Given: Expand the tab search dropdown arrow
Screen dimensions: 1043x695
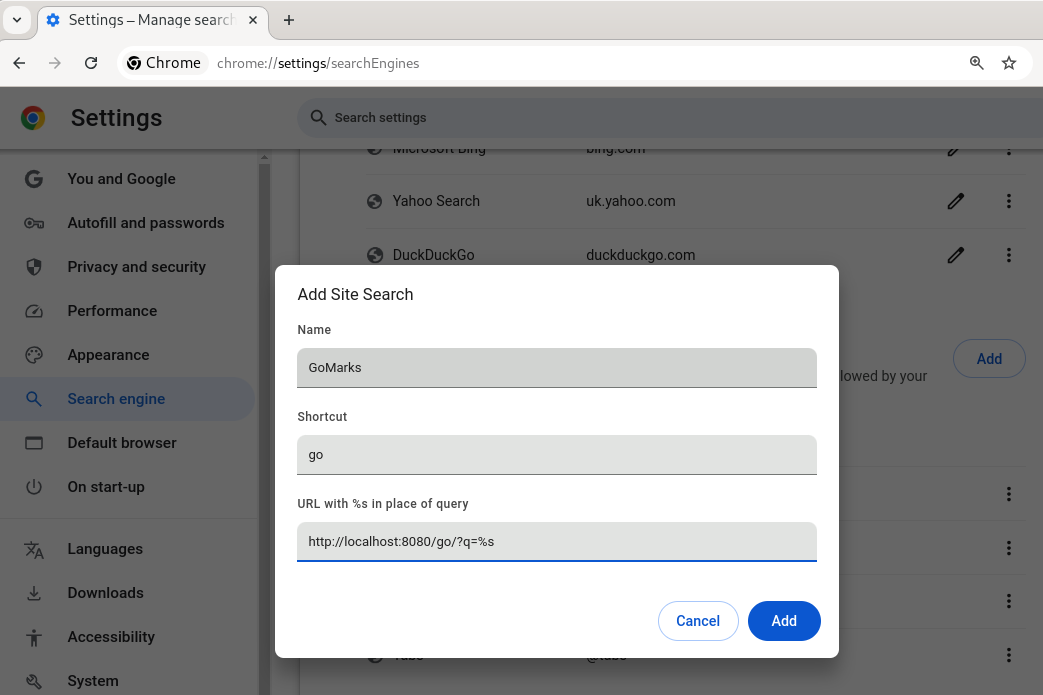Looking at the screenshot, I should pos(17,20).
